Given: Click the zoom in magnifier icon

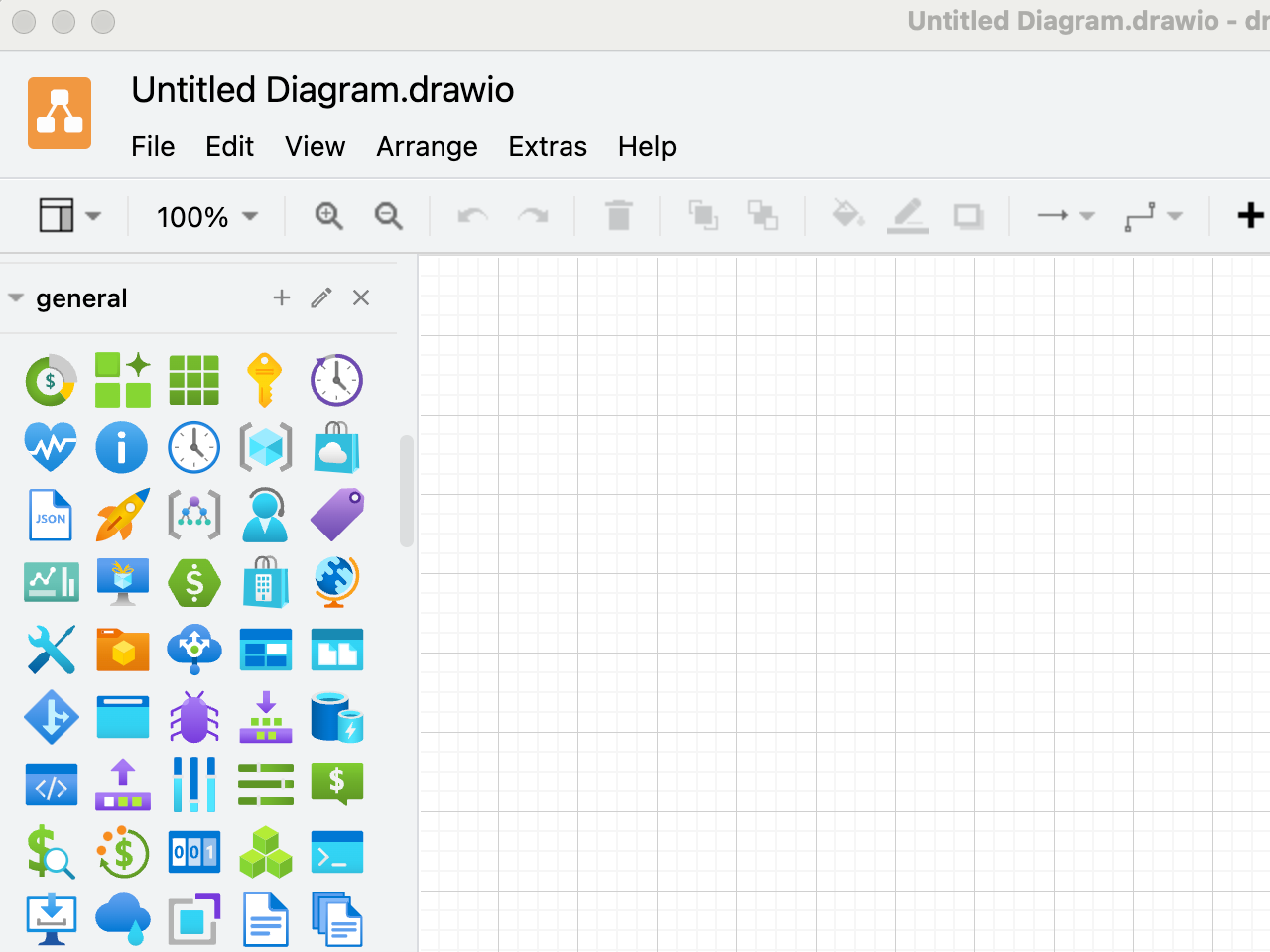Looking at the screenshot, I should pos(328,215).
